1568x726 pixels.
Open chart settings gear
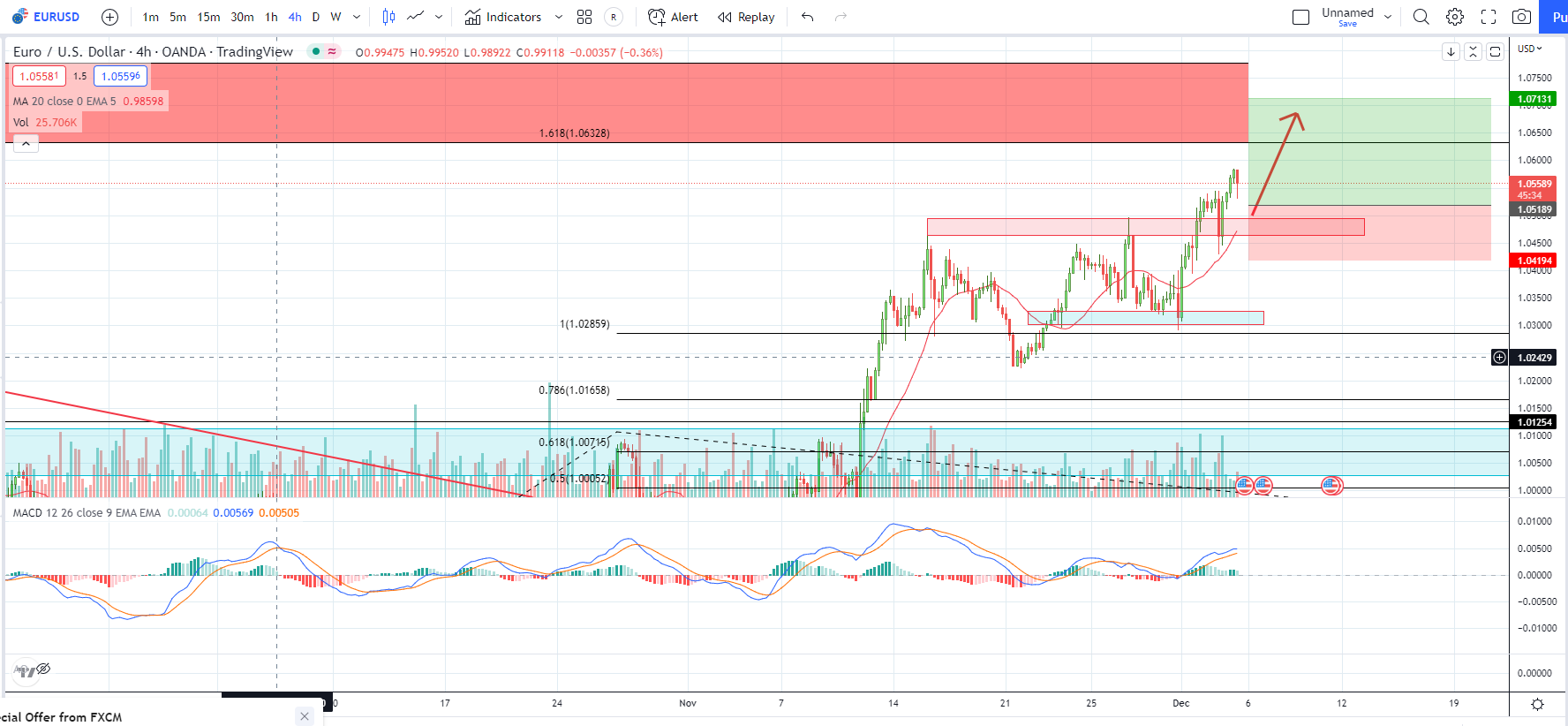(x=1455, y=17)
